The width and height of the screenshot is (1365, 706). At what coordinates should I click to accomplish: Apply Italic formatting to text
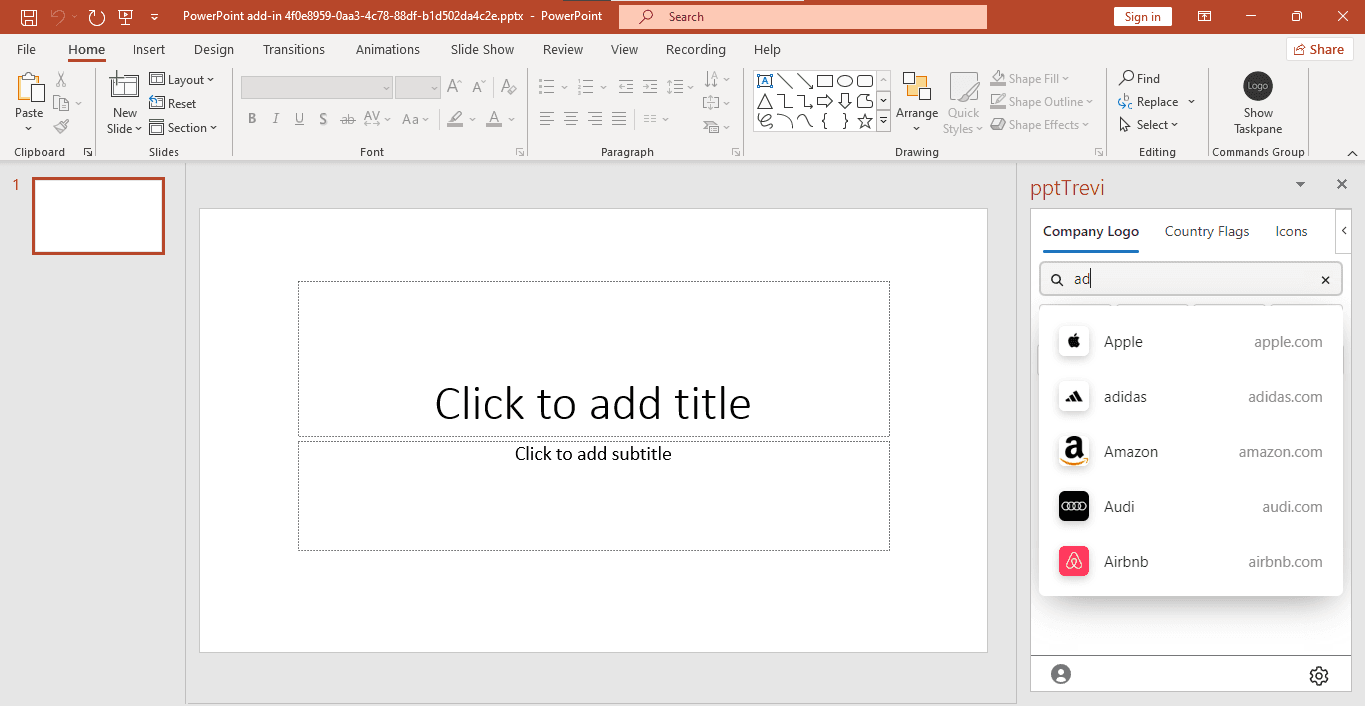point(275,119)
